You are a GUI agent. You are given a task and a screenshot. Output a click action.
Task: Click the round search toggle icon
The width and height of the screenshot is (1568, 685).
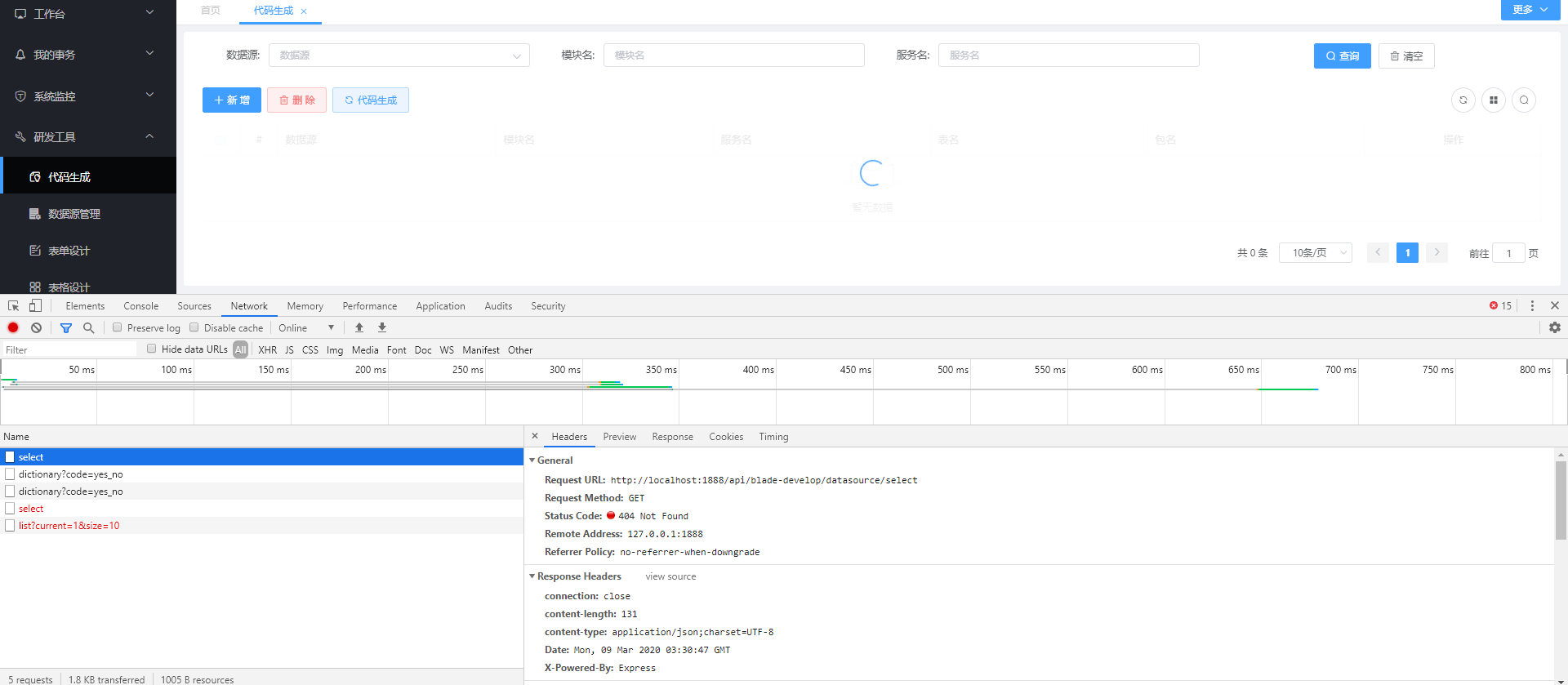pos(1524,100)
